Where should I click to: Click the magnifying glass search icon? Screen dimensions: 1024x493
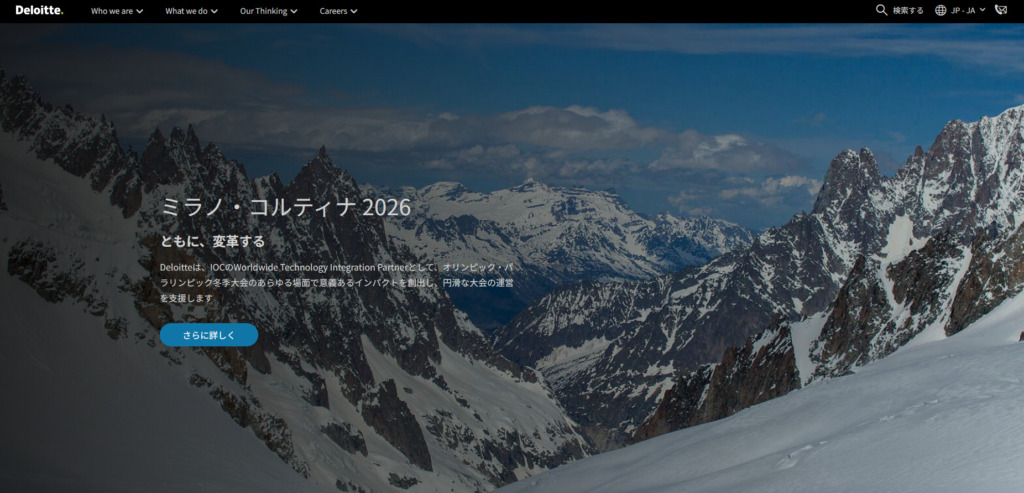881,10
